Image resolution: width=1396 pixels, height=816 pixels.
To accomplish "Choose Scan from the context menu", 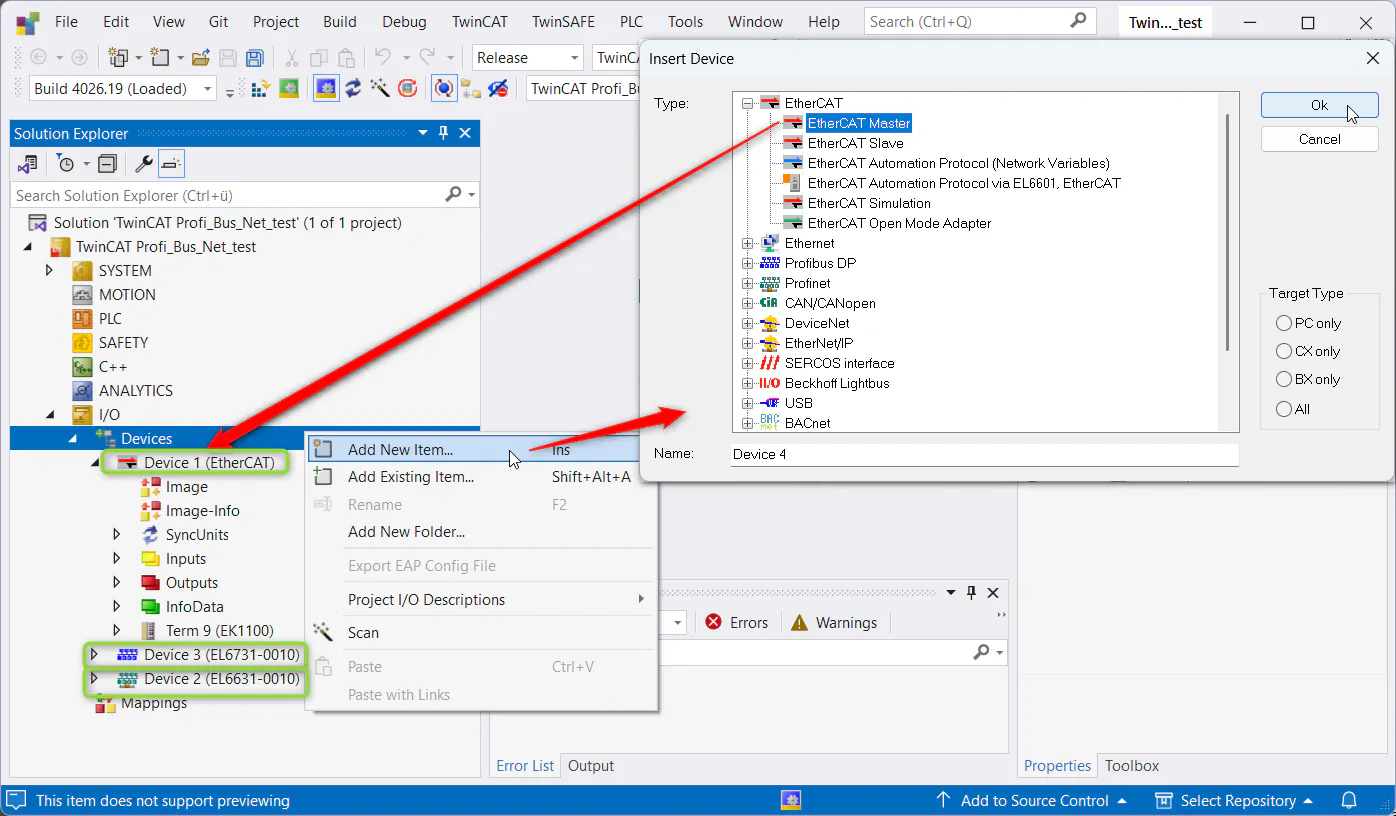I will pos(363,633).
